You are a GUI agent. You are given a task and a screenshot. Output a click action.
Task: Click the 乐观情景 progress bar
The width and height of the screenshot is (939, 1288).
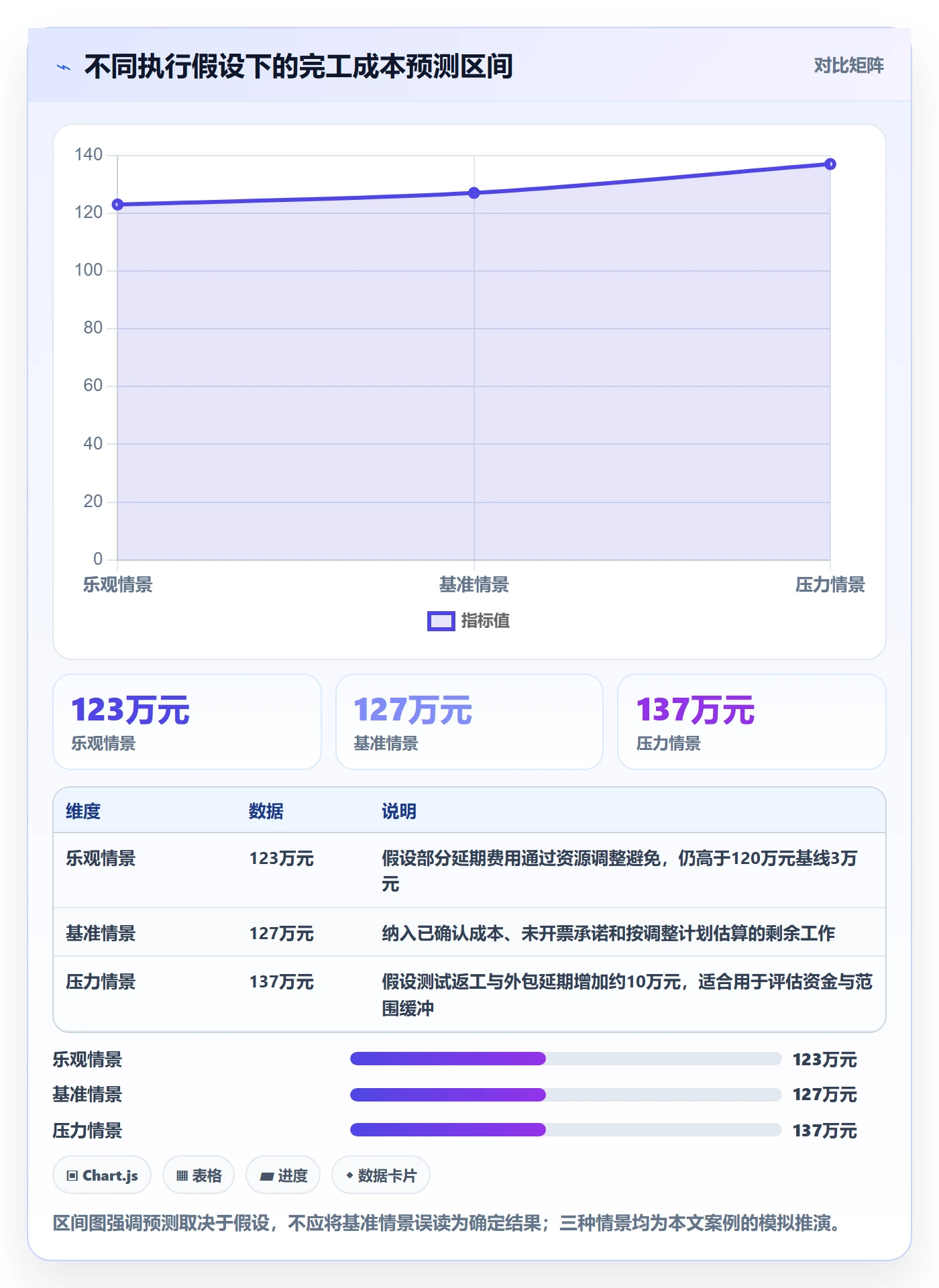click(565, 1059)
